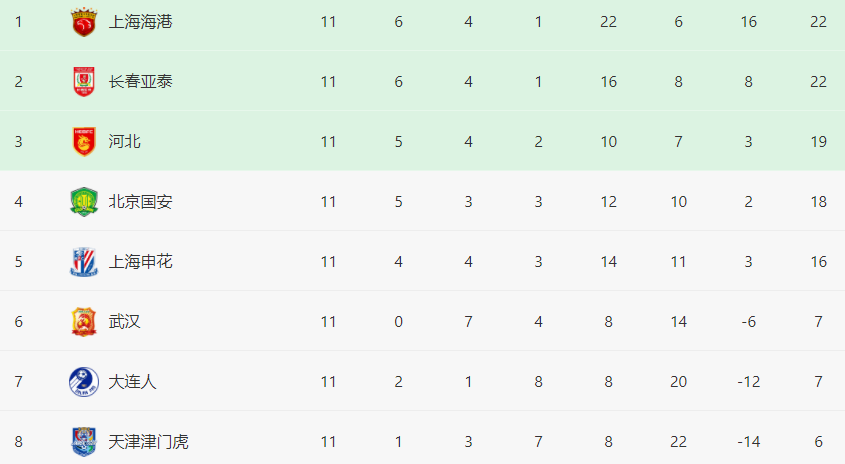Open the 长春亚泰 team name link
The width and height of the screenshot is (845, 464).
tap(140, 82)
